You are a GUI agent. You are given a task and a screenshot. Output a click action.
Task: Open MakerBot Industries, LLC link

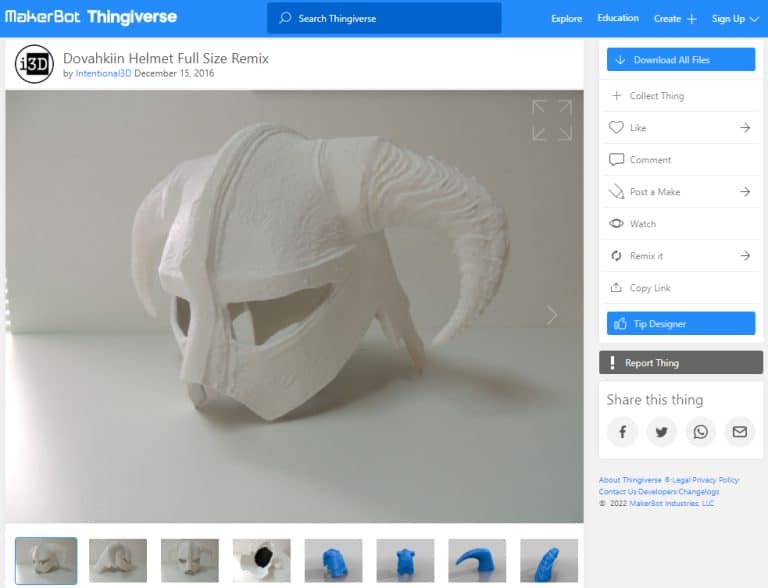pos(672,503)
